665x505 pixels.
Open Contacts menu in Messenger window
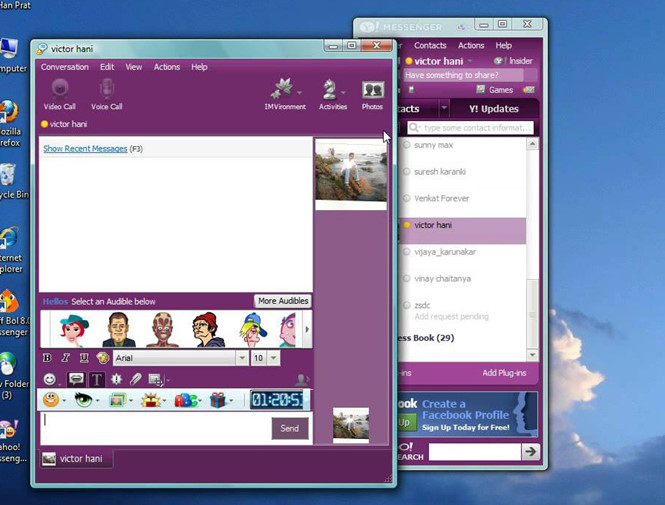430,45
